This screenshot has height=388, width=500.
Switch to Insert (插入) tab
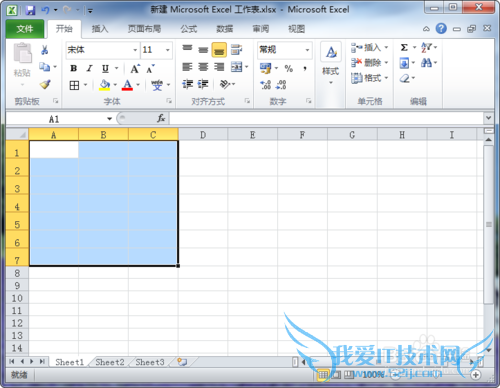pos(100,29)
